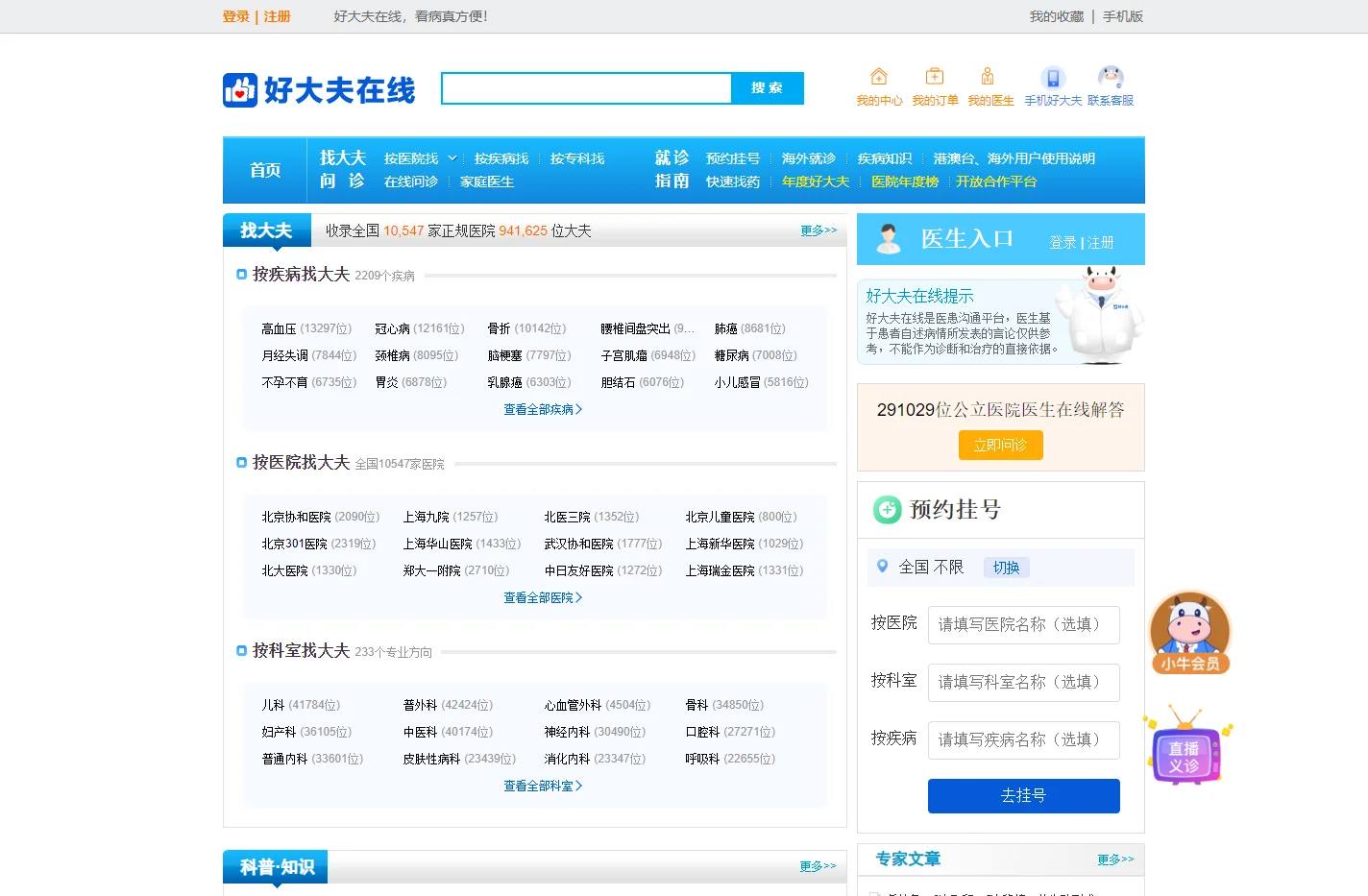Open the 直播义诊 TV icon
The width and height of the screenshot is (1368, 896).
tap(1187, 747)
